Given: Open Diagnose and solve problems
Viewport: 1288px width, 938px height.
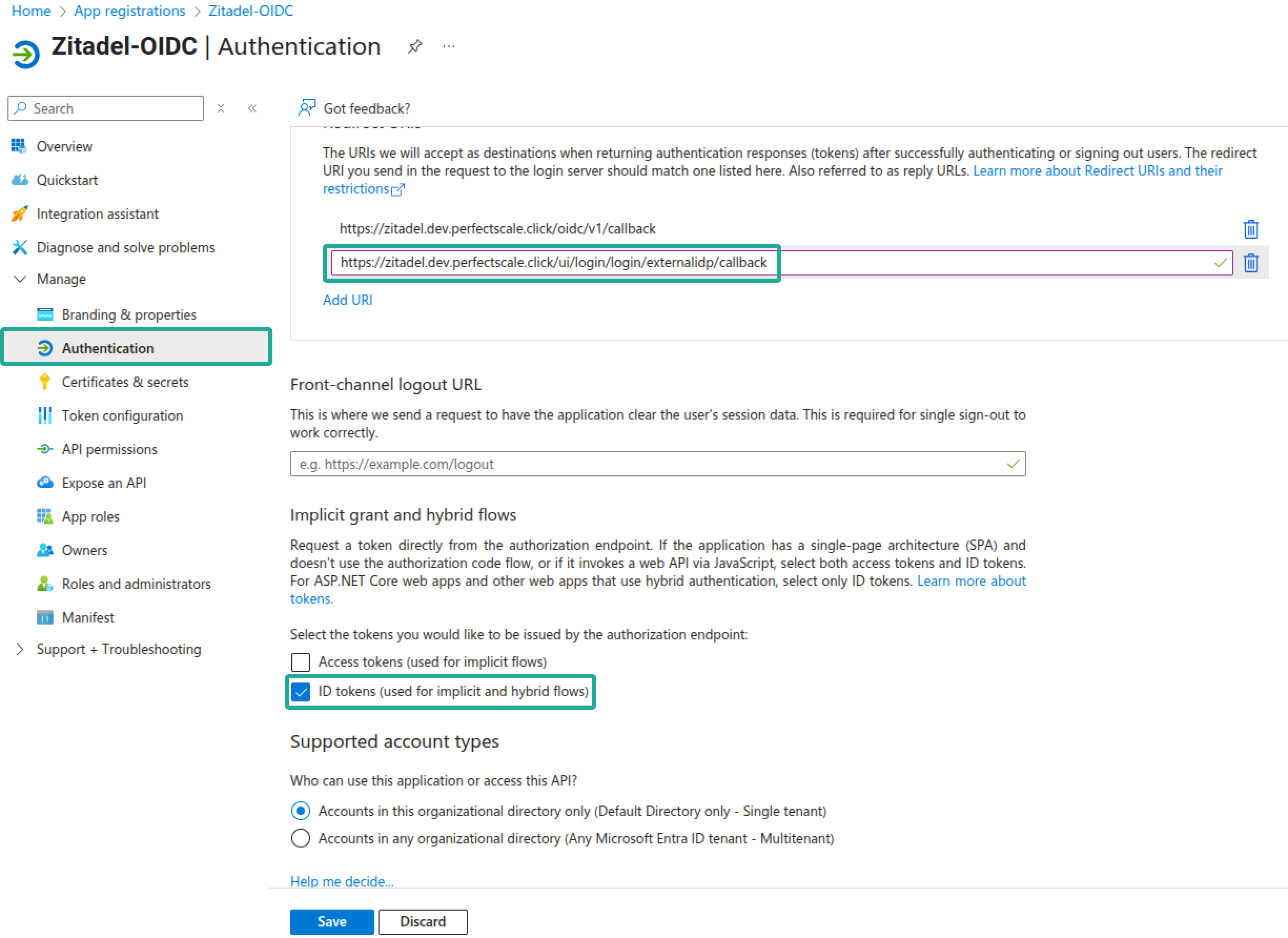Looking at the screenshot, I should (126, 247).
